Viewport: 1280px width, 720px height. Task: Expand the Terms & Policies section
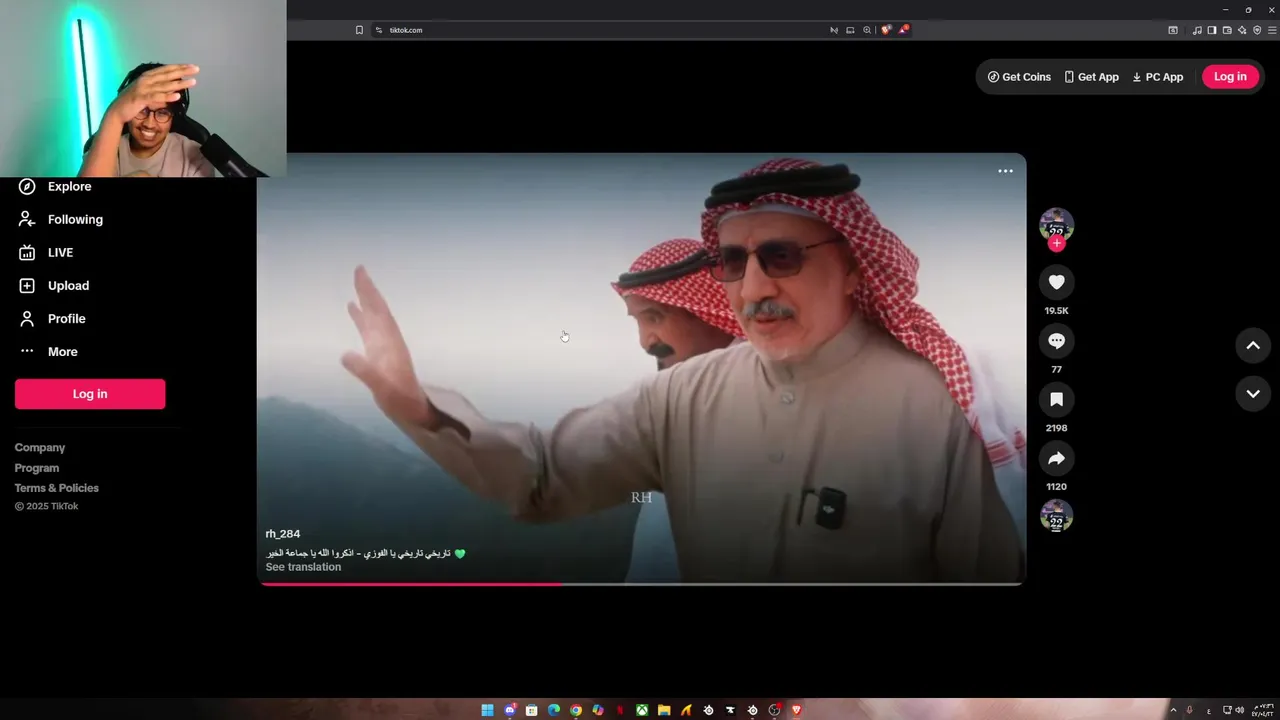(57, 487)
